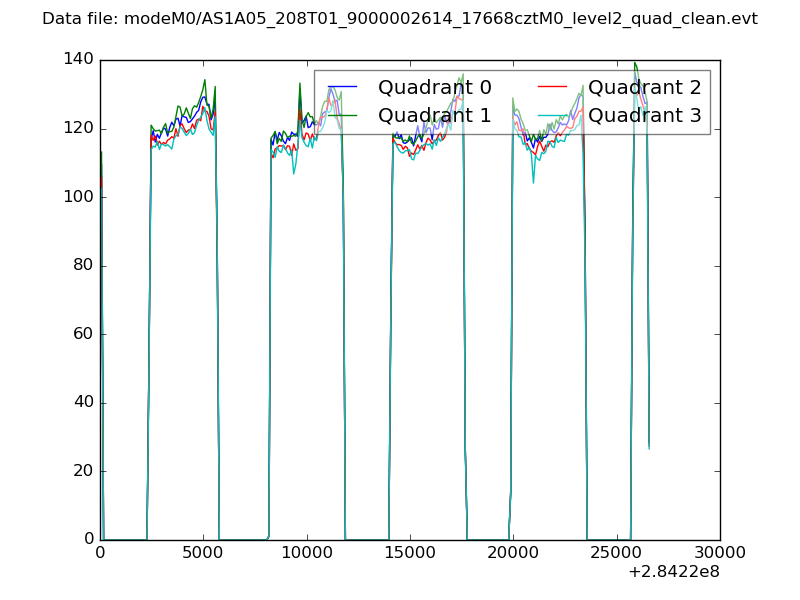Select the blue Quadrant 0 legend line
The image size is (800, 600).
[342, 88]
